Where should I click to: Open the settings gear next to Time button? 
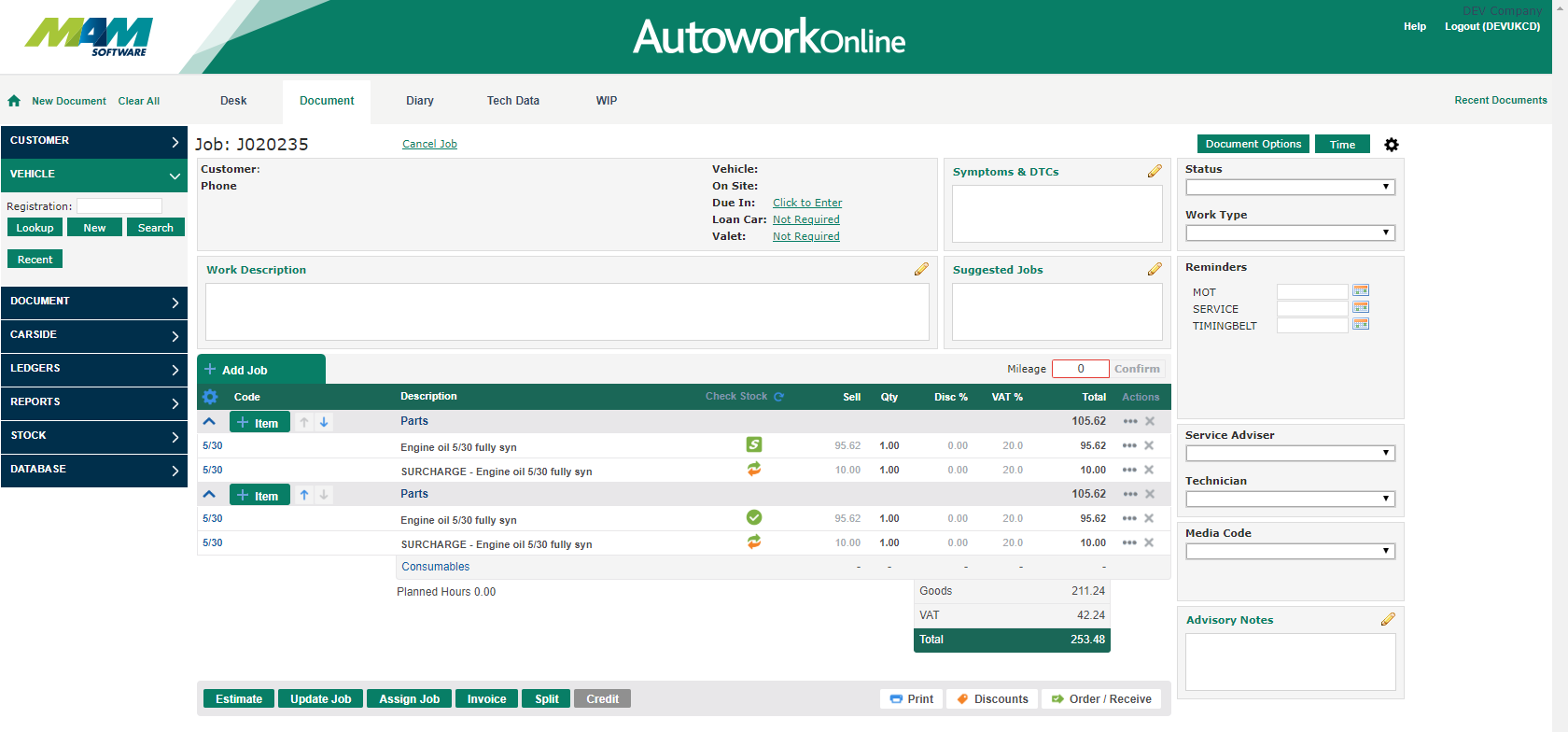click(x=1391, y=145)
